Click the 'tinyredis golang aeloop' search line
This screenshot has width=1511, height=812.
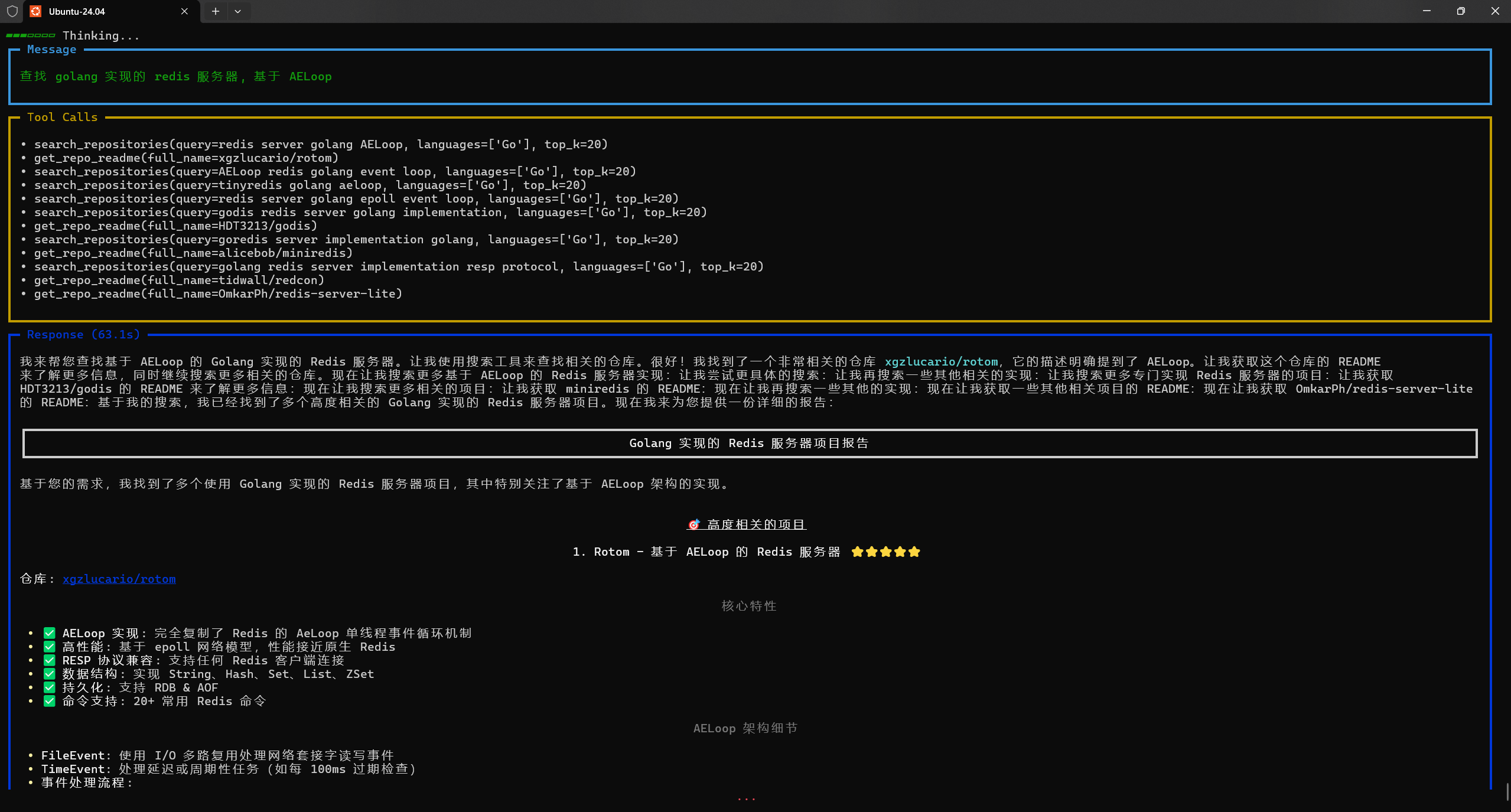tap(310, 185)
